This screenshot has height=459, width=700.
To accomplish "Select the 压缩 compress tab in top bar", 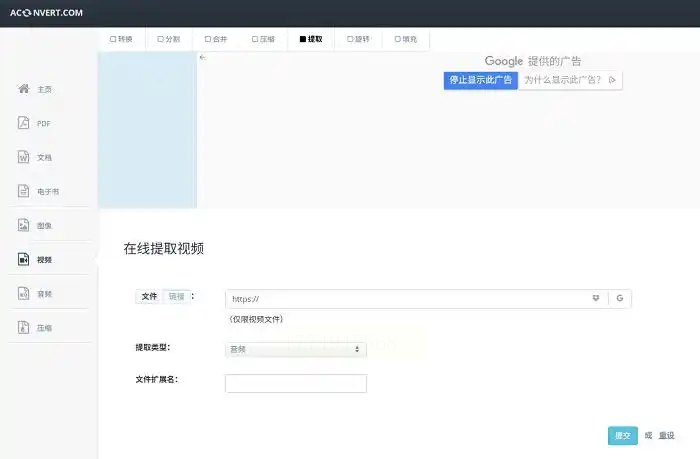I will (x=263, y=40).
